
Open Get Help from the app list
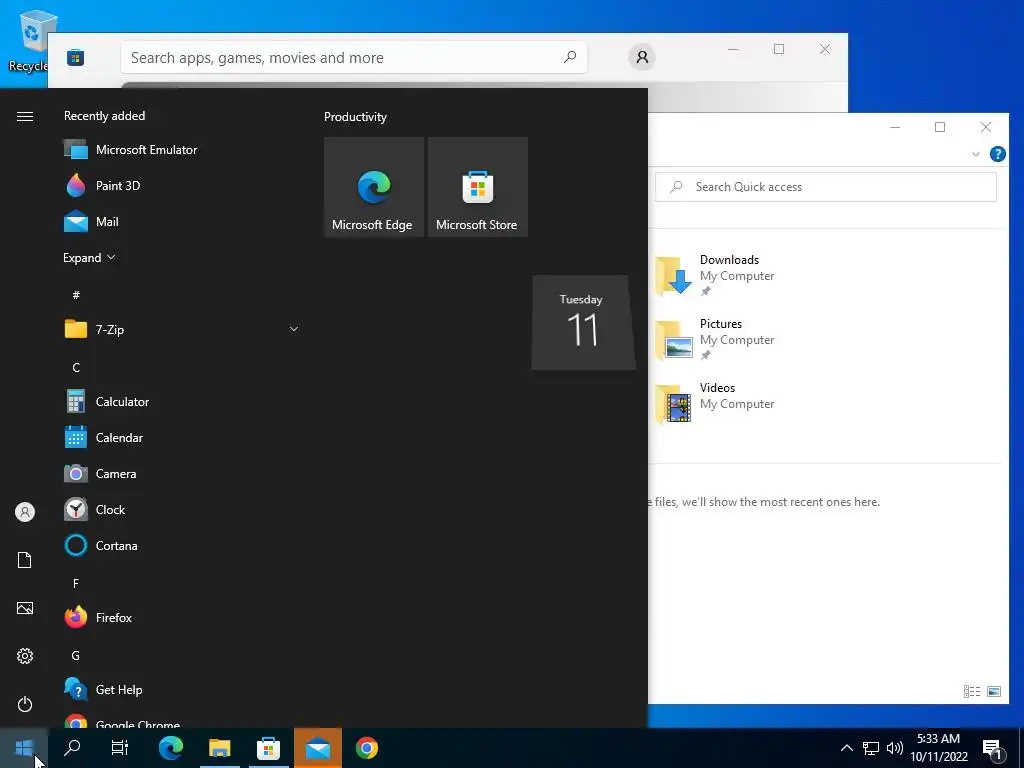[x=181, y=690]
